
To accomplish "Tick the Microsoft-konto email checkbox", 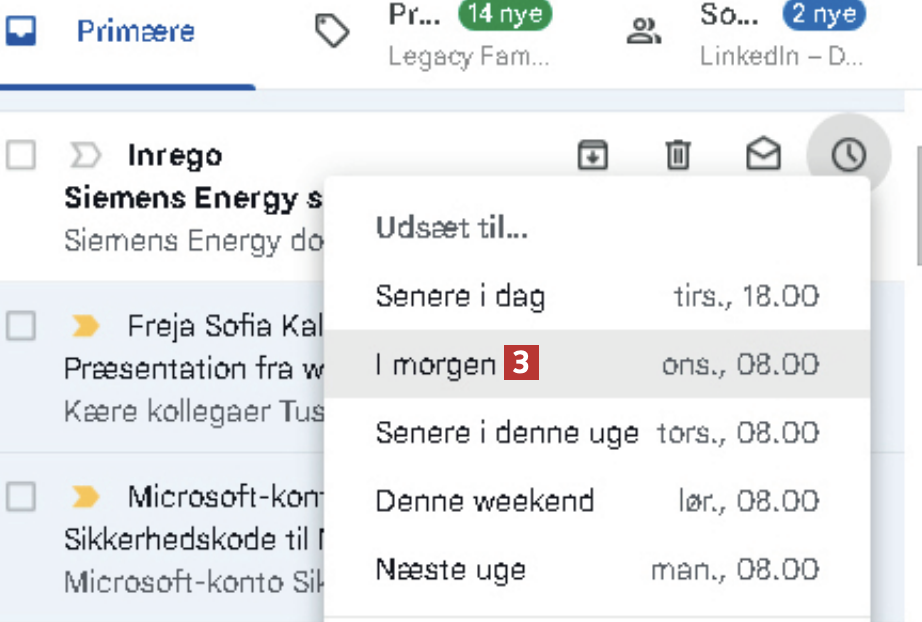I will click(22, 495).
